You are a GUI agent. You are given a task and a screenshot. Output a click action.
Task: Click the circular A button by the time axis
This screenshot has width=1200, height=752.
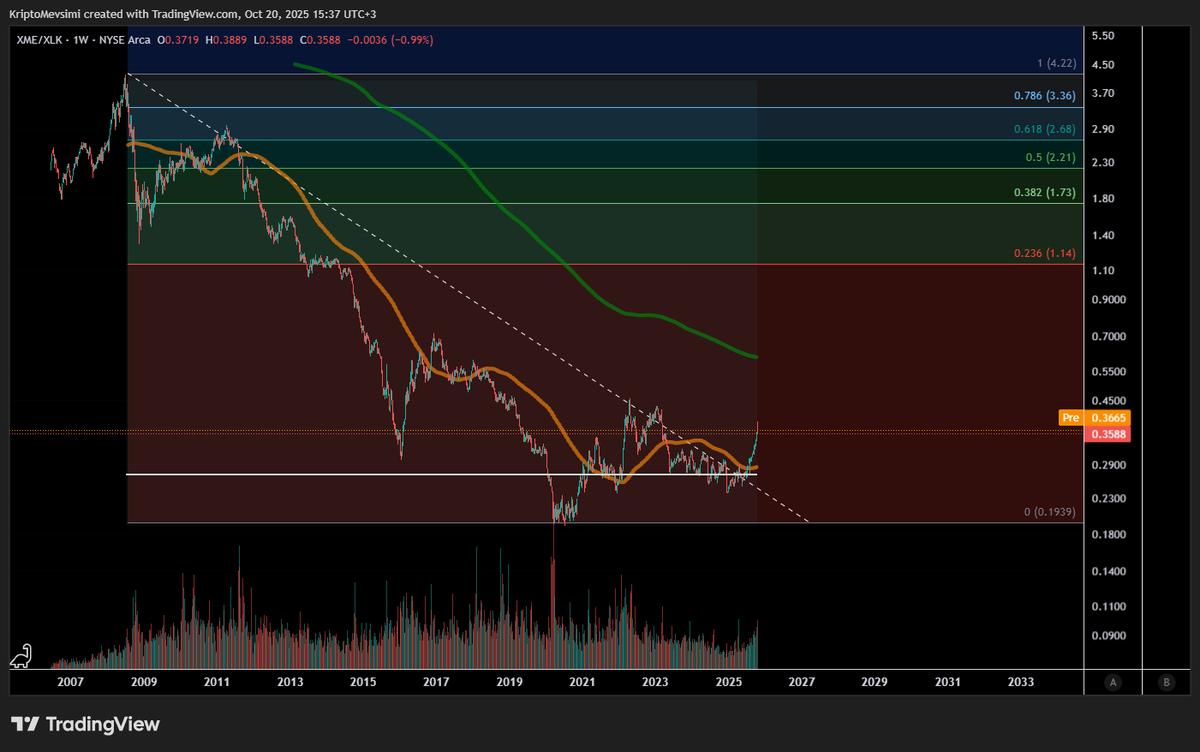click(x=1112, y=682)
